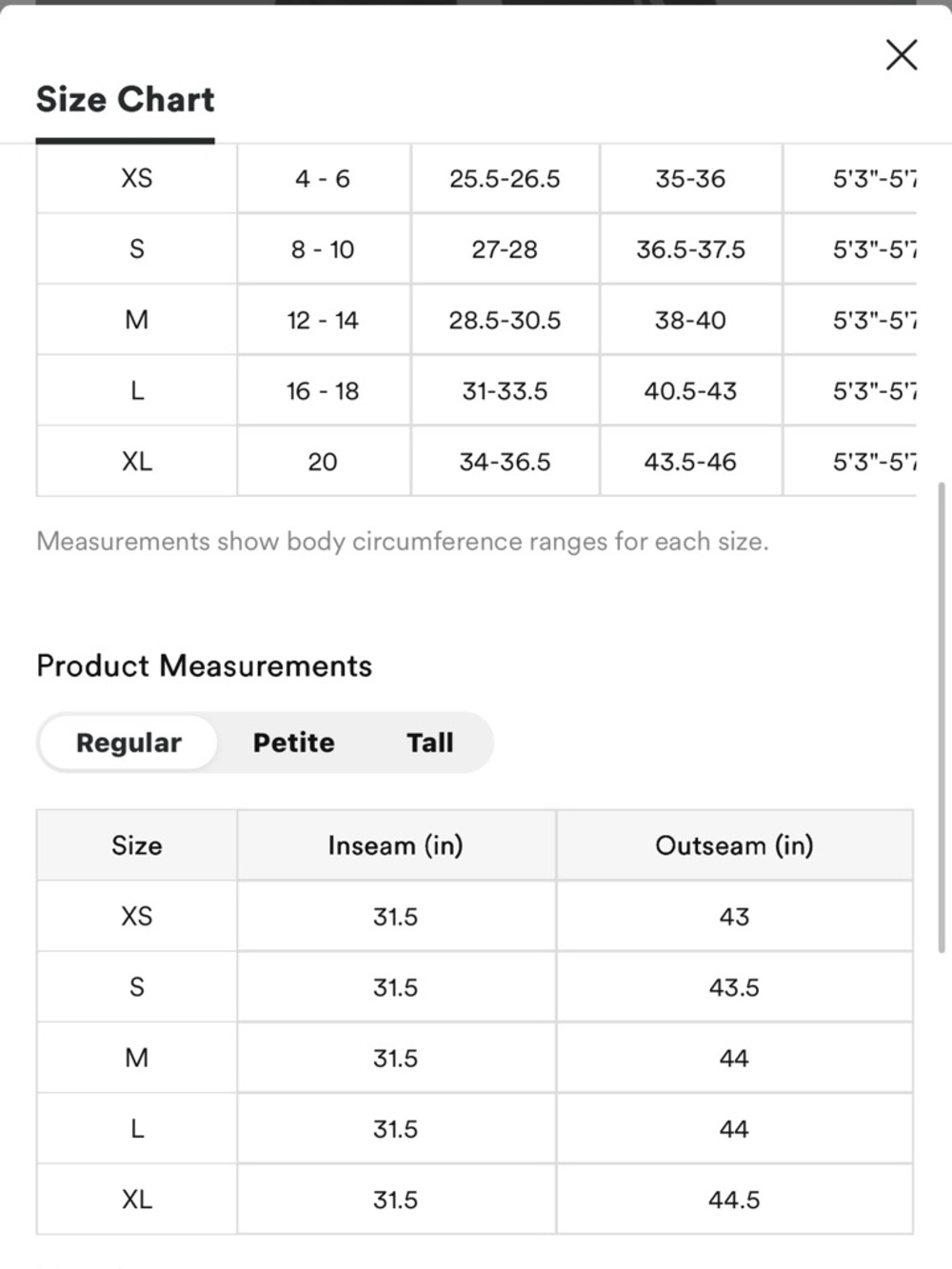This screenshot has height=1269, width=952.
Task: Click the 34-36.5 waist cell for XL
Action: point(505,462)
